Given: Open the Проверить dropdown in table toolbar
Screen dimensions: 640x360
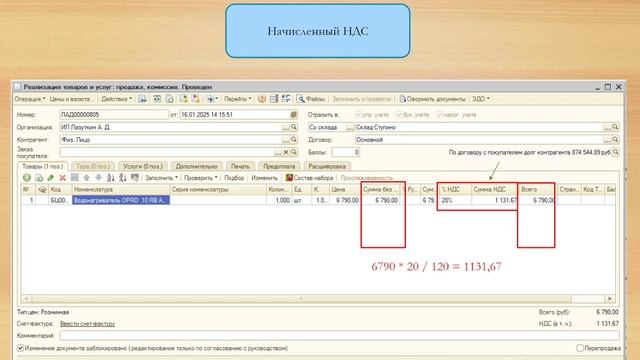Looking at the screenshot, I should (x=200, y=178).
